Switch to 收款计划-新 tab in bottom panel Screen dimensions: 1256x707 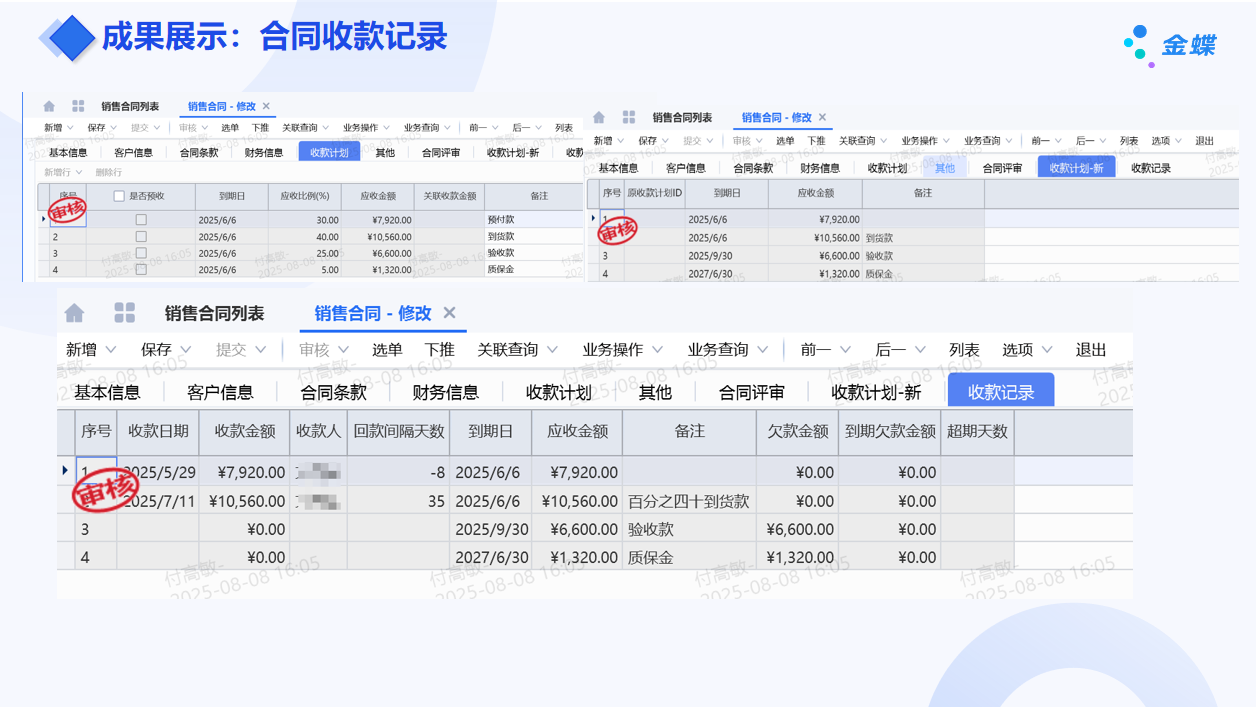pos(876,392)
